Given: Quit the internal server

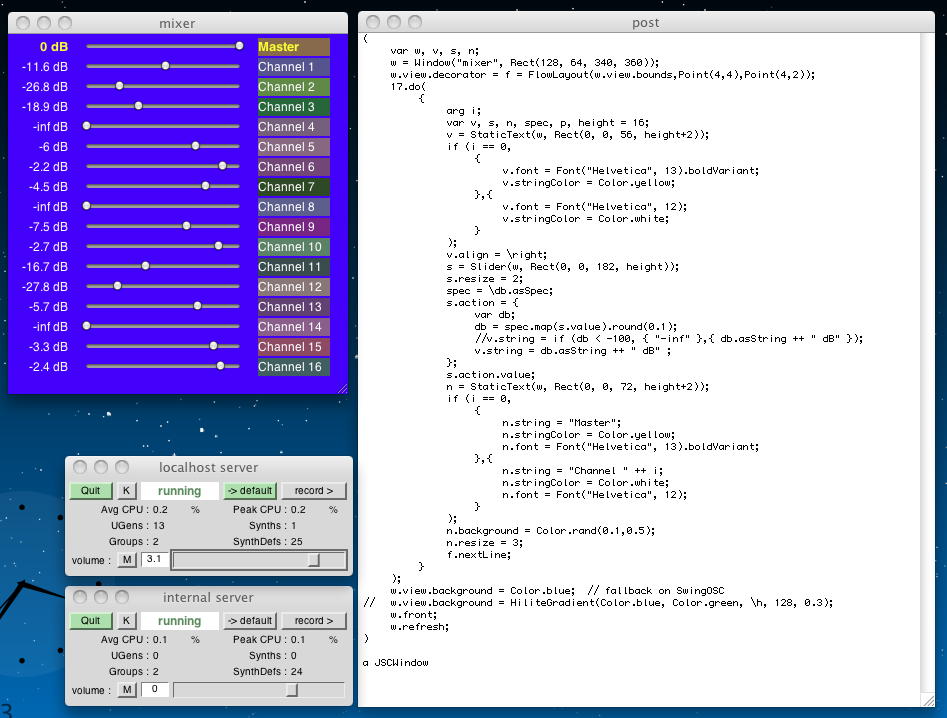Looking at the screenshot, I should (90, 621).
